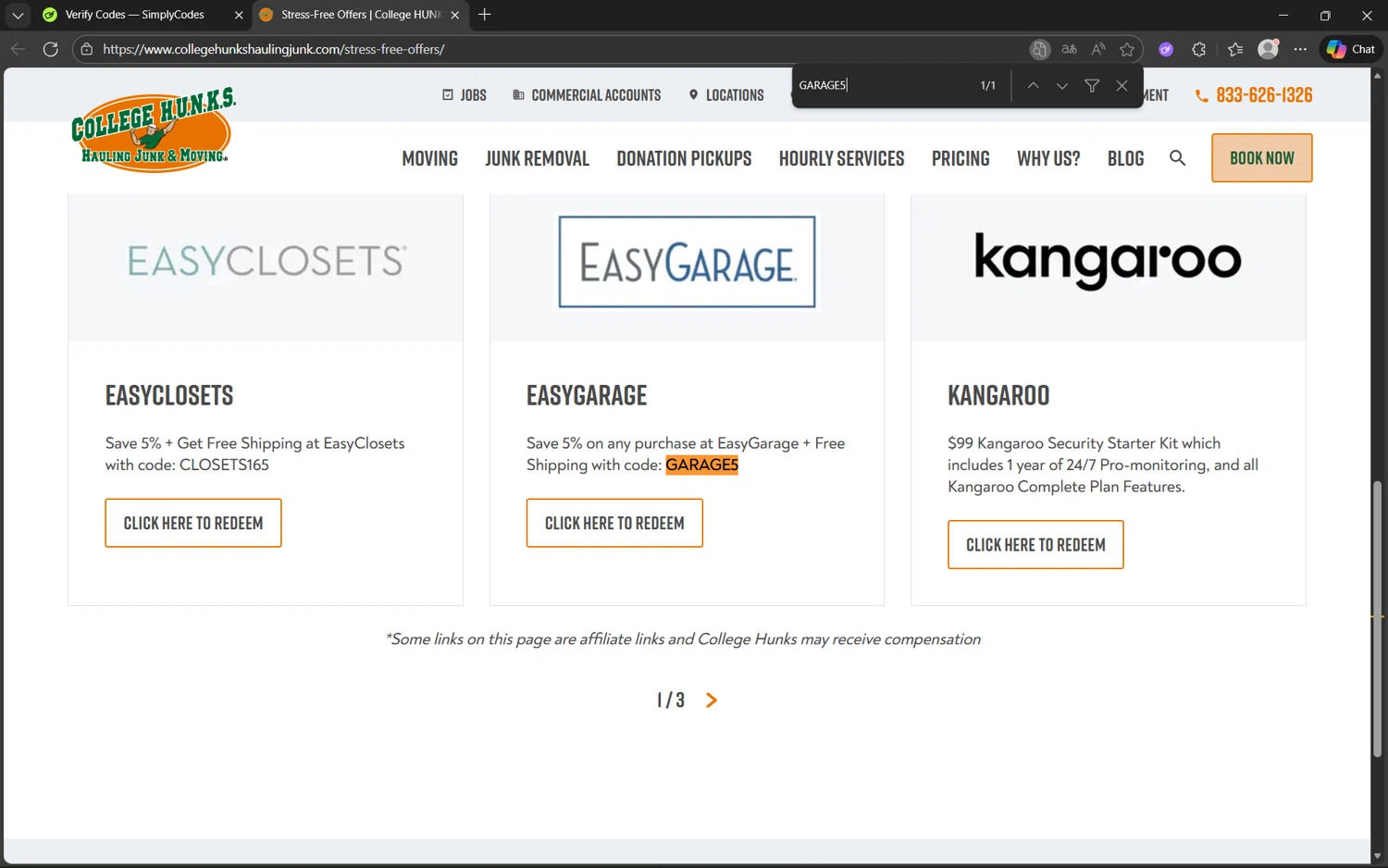
Task: Click the Kangaroo logo image
Action: tap(1108, 262)
